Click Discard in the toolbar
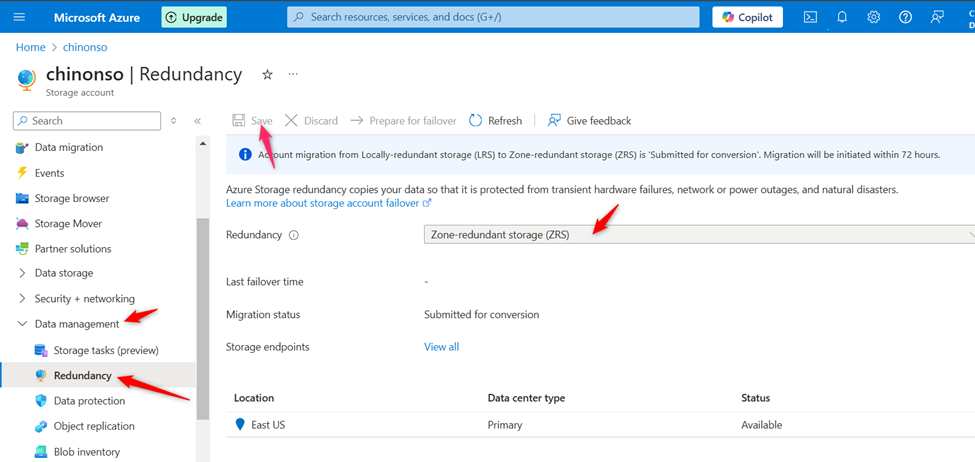The image size is (975, 462). [x=312, y=121]
